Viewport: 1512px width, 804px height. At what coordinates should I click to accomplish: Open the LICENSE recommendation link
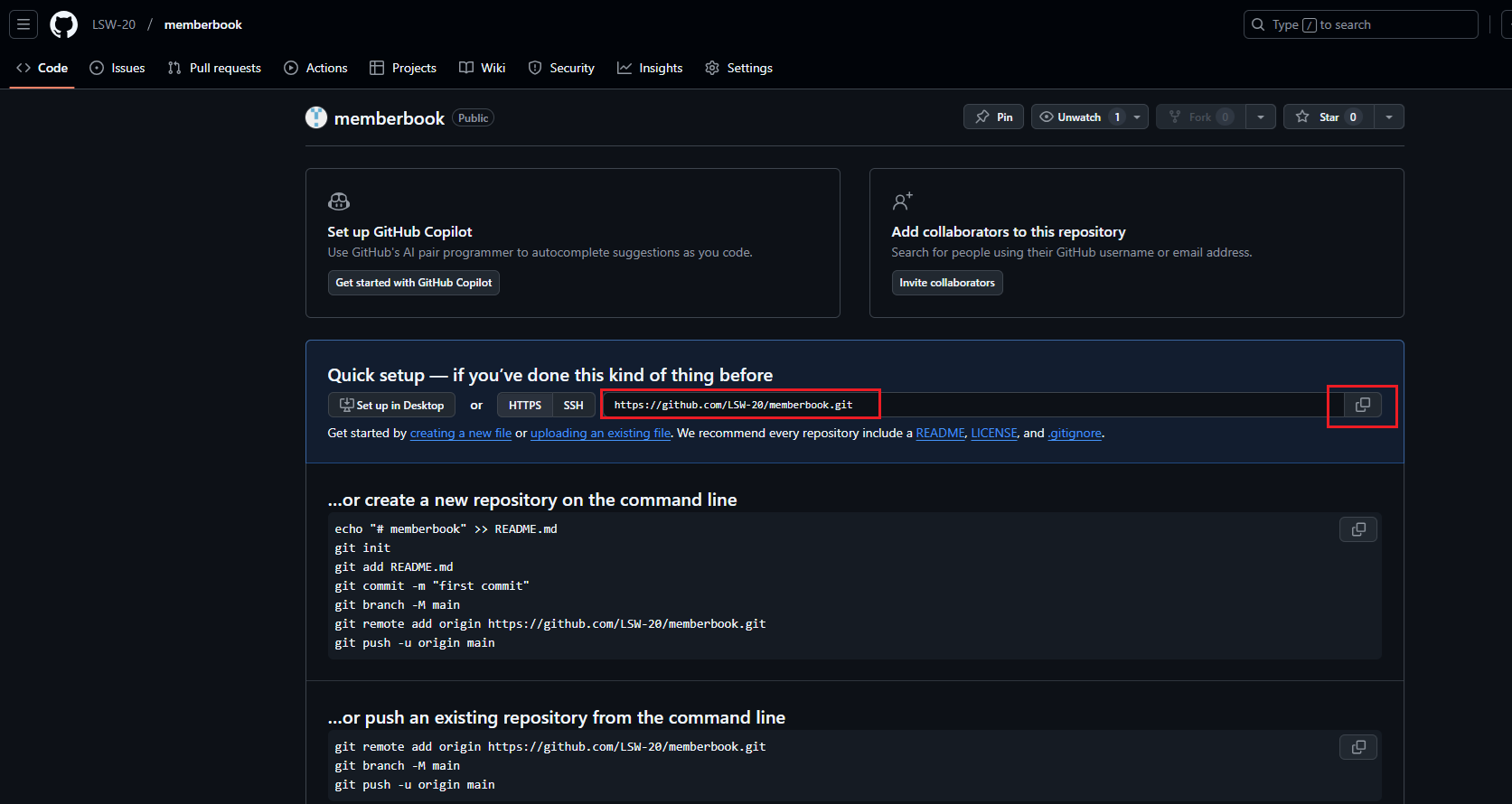994,433
